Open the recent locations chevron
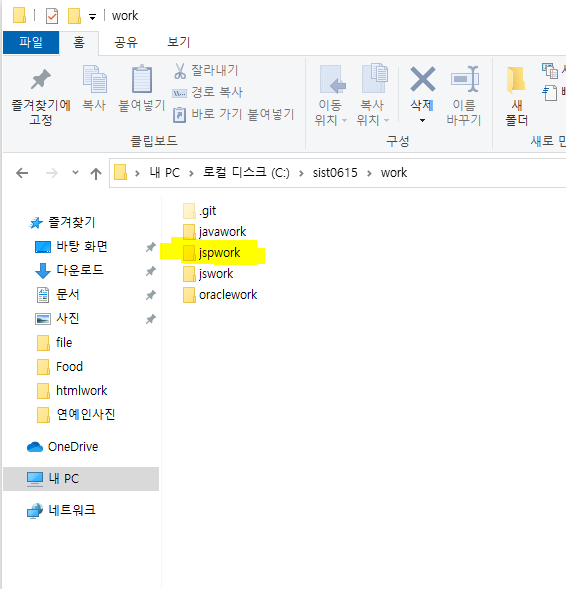Image resolution: width=566 pixels, height=589 pixels. coord(75,173)
